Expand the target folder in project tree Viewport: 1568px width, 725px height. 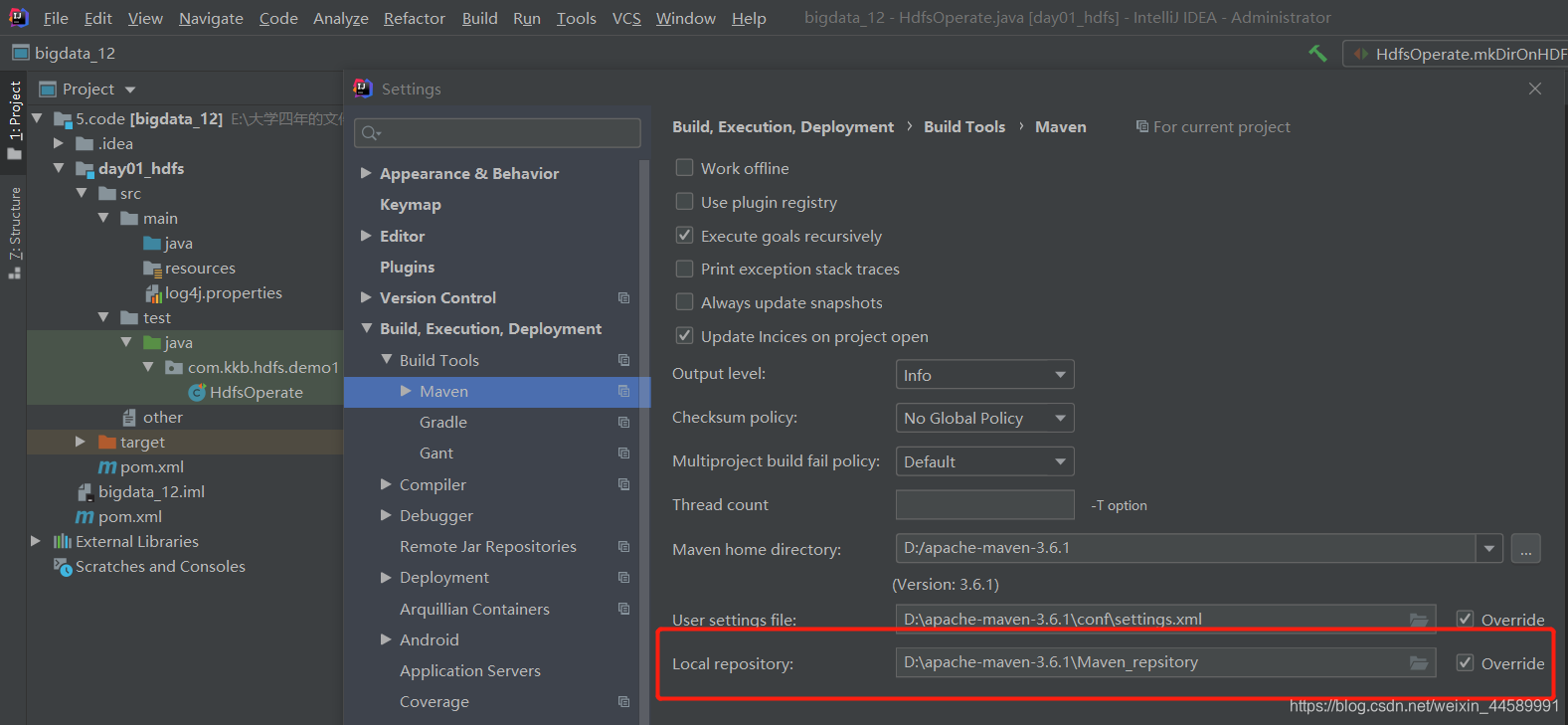(81, 442)
